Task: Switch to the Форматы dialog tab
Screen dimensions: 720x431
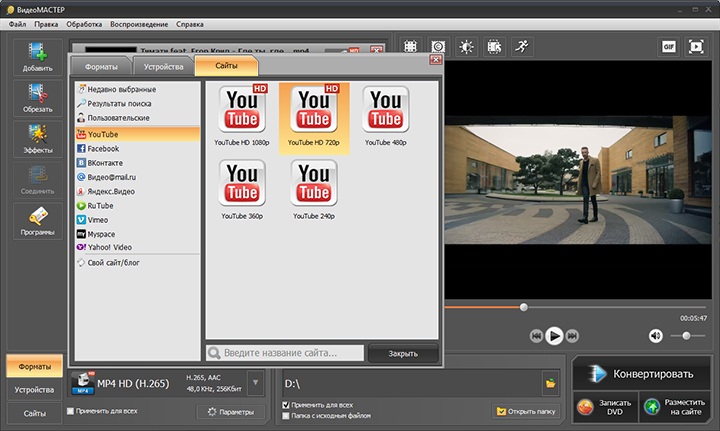Action: [101, 67]
